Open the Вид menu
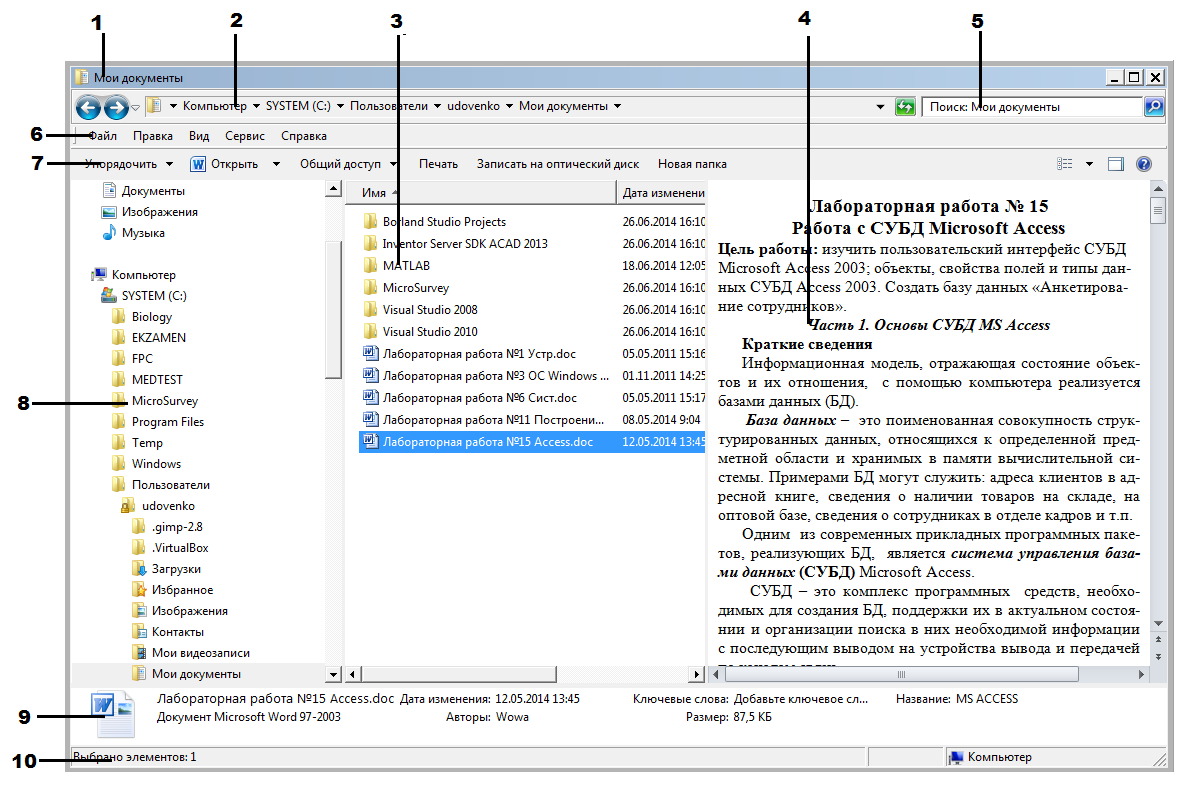 pyautogui.click(x=199, y=136)
